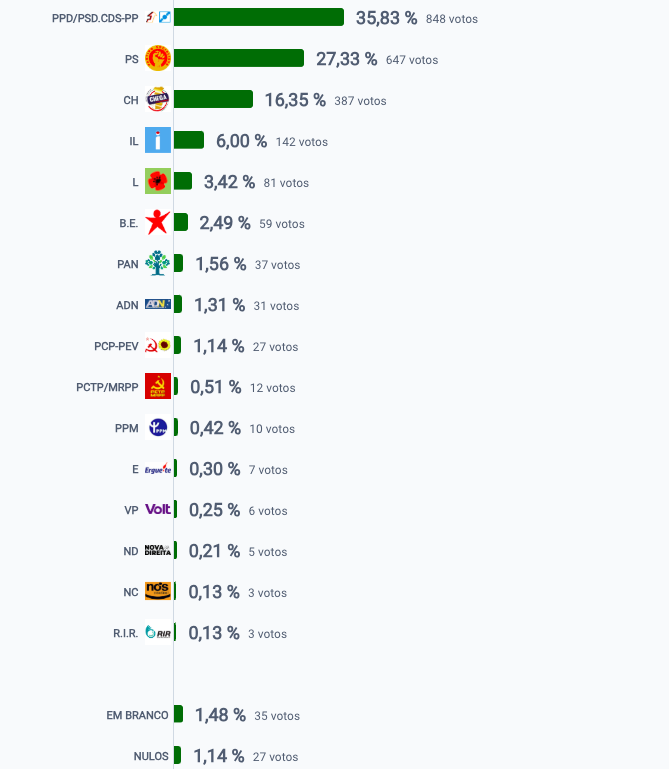
Task: Click the CHEGA party logo
Action: pos(158,100)
